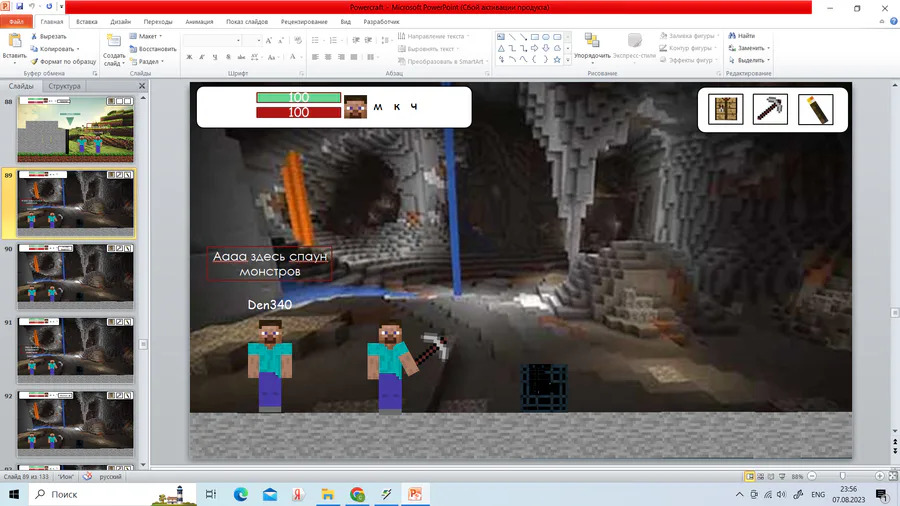The width and height of the screenshot is (900, 506).
Task: Click Создать слайд new slide icon
Action: (x=114, y=41)
